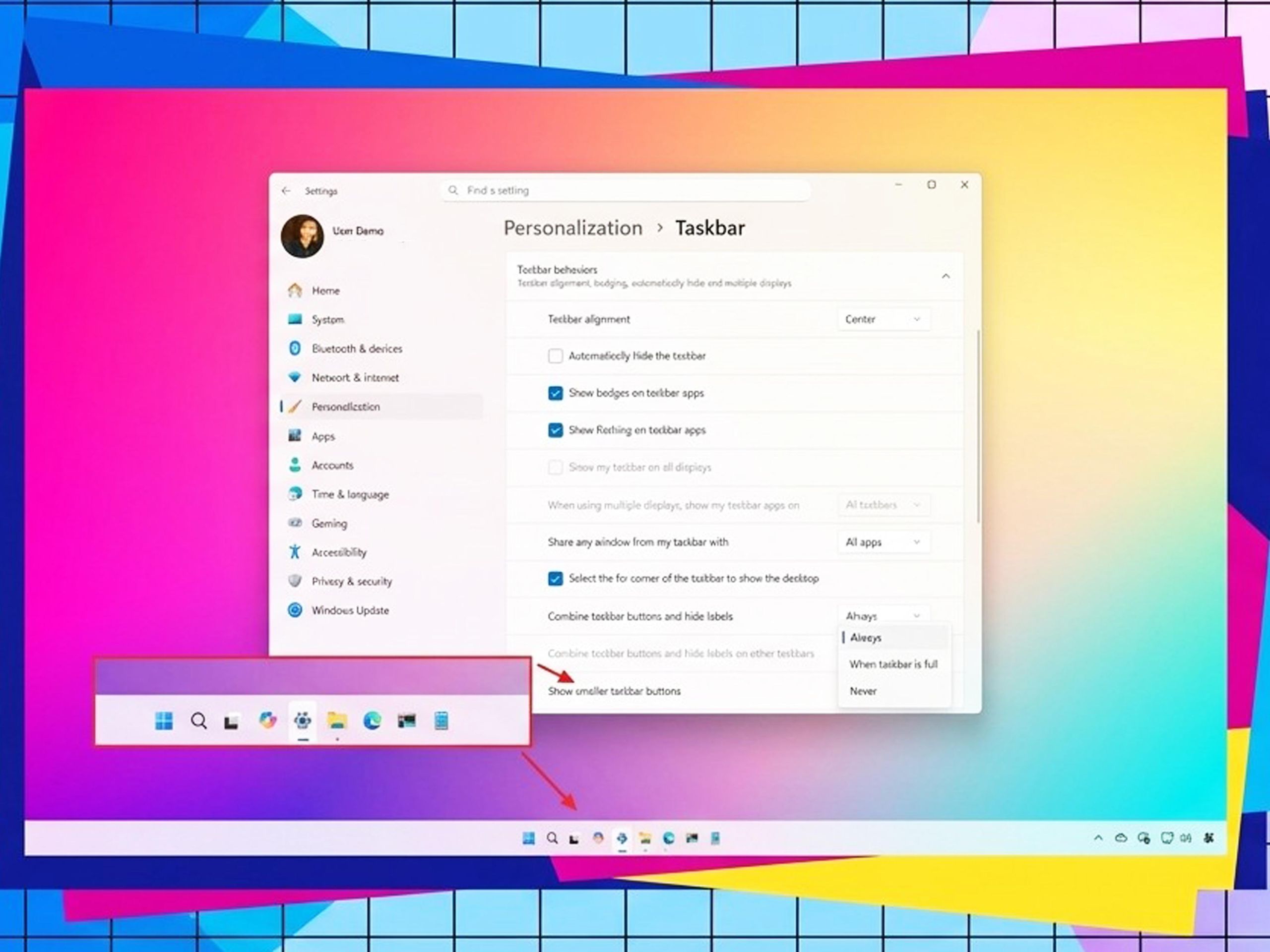Collapse the Taskbar behaviors section
Screen dimensions: 1270x952
(945, 276)
